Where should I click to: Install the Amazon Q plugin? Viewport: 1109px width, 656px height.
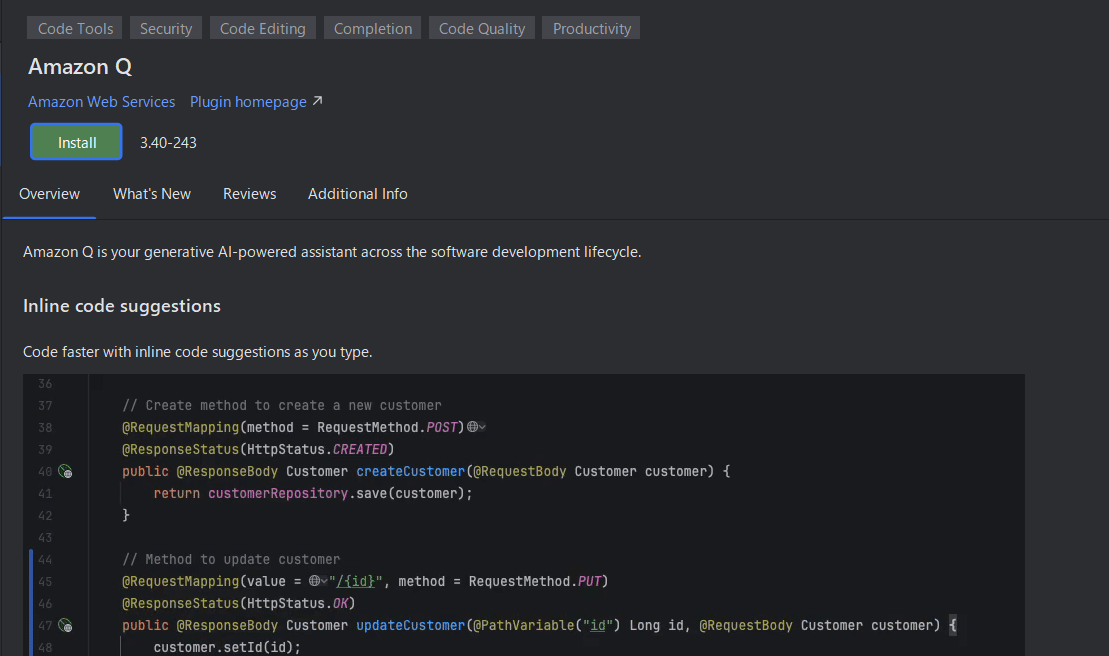point(76,142)
